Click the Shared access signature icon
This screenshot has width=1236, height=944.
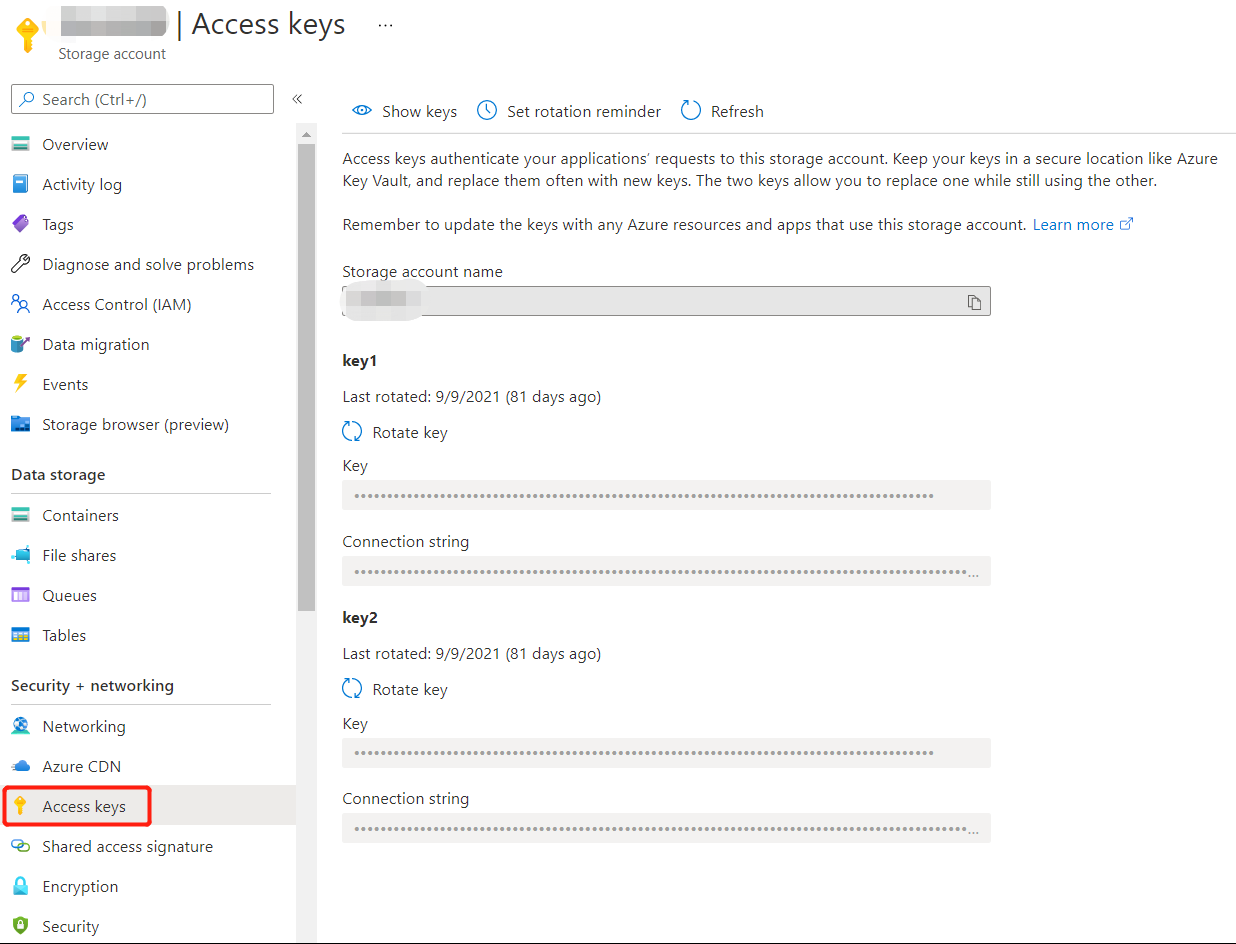(20, 846)
